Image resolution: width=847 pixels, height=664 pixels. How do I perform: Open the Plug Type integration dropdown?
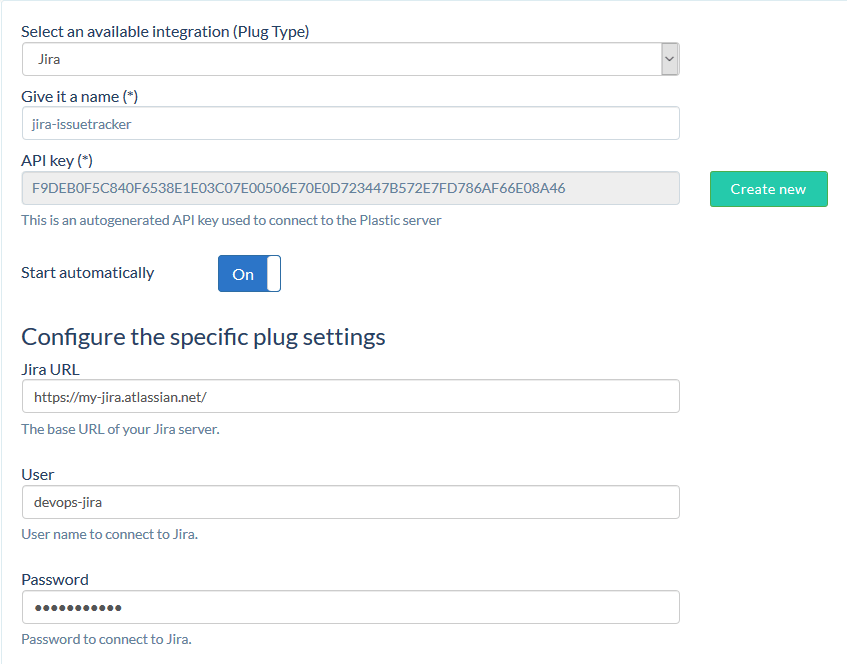(x=350, y=58)
